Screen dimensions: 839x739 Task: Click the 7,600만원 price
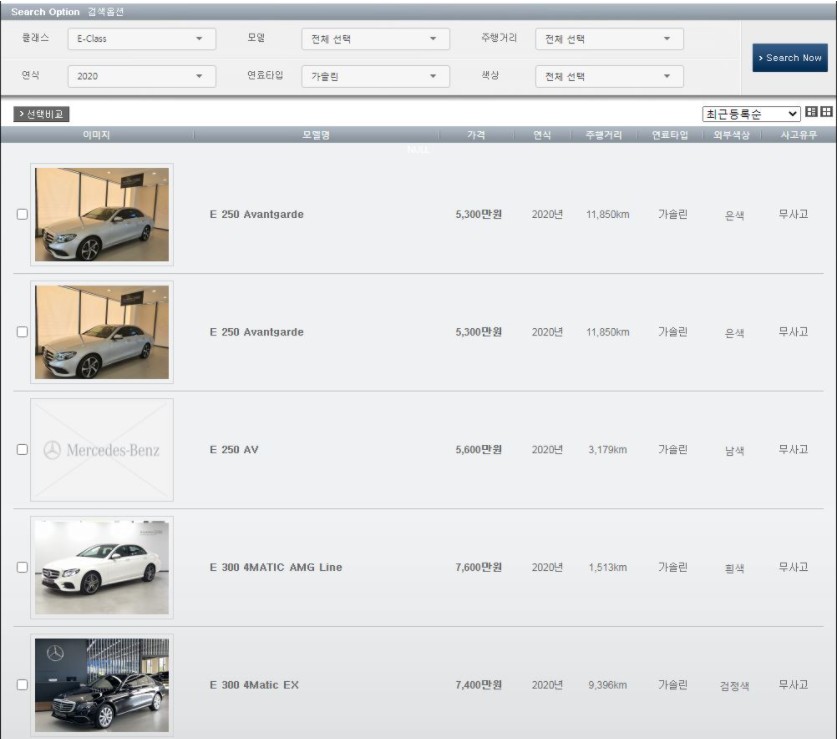click(x=478, y=567)
